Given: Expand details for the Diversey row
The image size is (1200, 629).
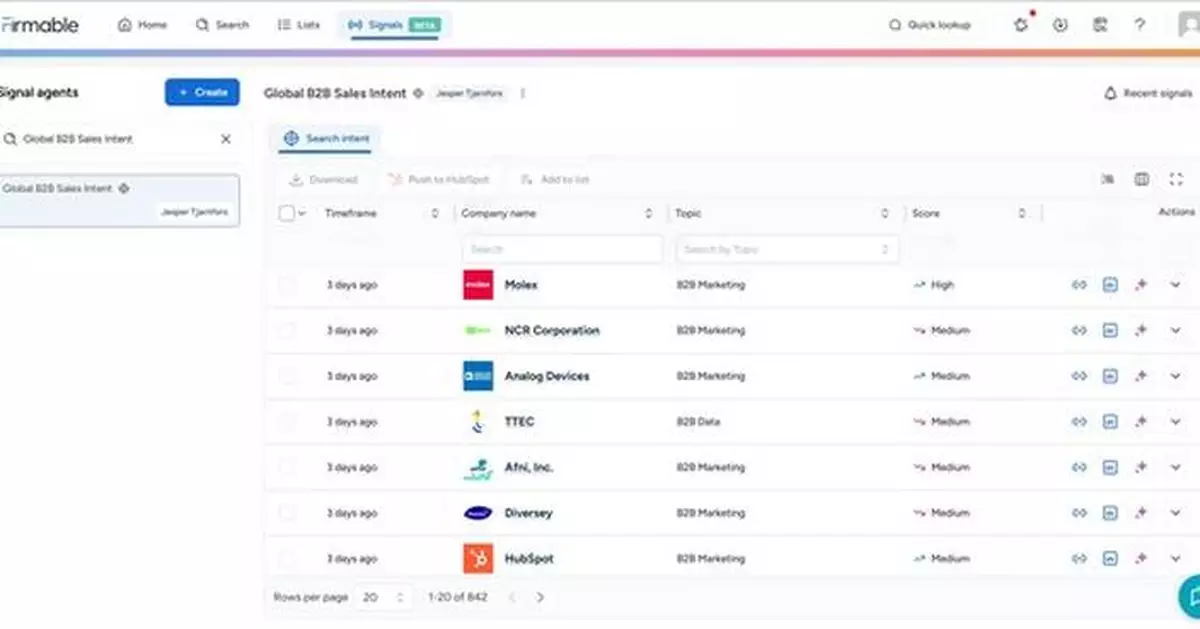Looking at the screenshot, I should 1174,512.
